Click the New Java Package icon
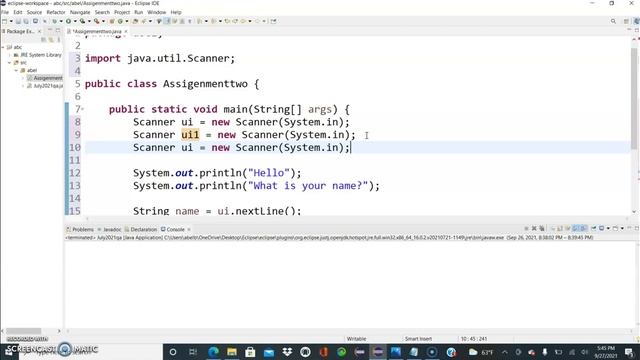This screenshot has height=360, width=640. pos(111,21)
